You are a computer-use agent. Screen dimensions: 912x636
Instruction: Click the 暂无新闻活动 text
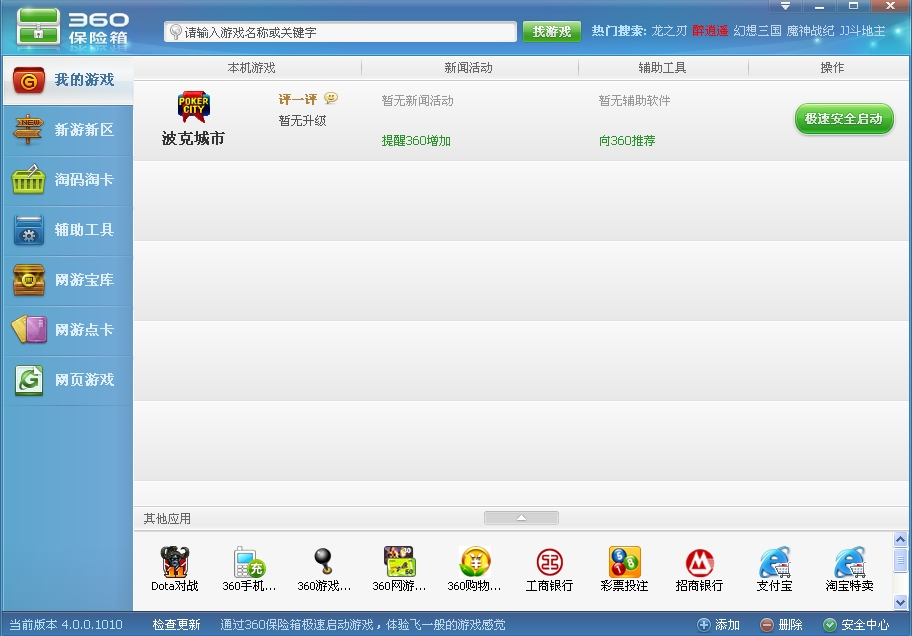[418, 101]
